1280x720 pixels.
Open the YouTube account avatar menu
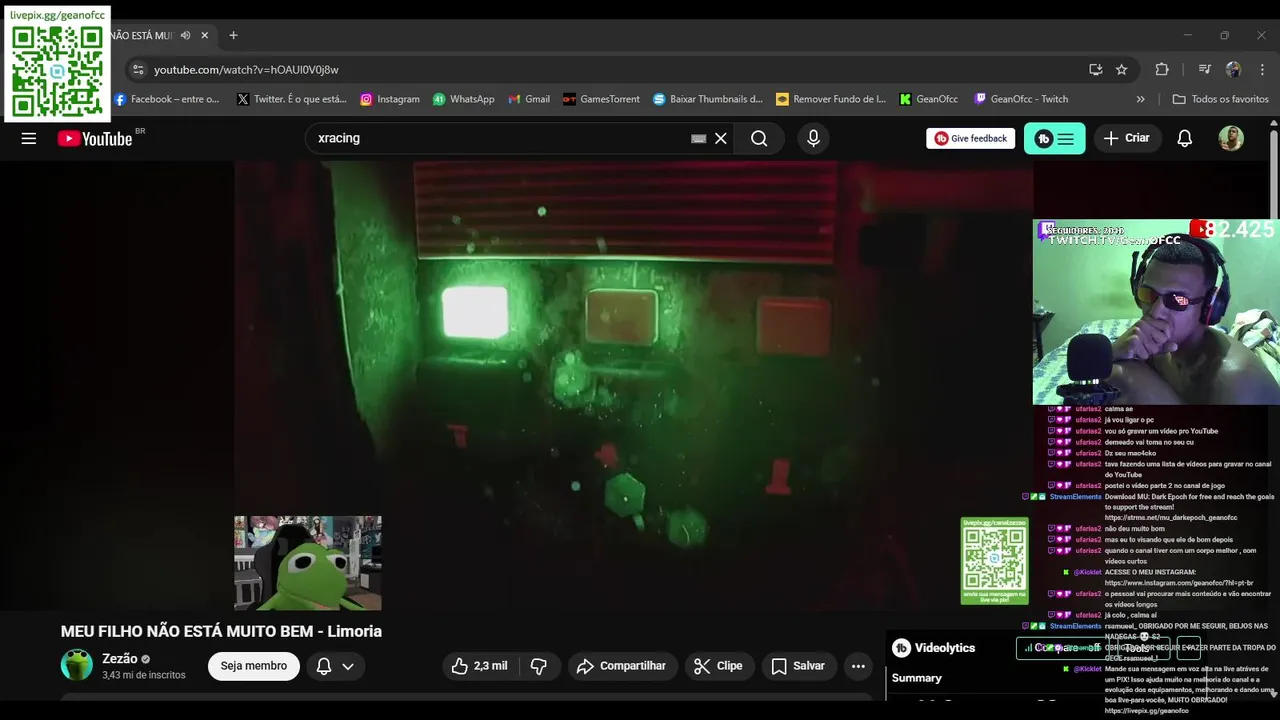pos(1231,139)
